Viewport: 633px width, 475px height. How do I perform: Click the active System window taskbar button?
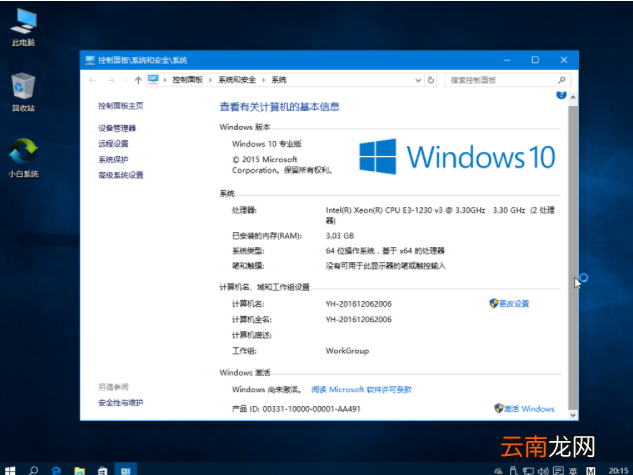pos(126,470)
